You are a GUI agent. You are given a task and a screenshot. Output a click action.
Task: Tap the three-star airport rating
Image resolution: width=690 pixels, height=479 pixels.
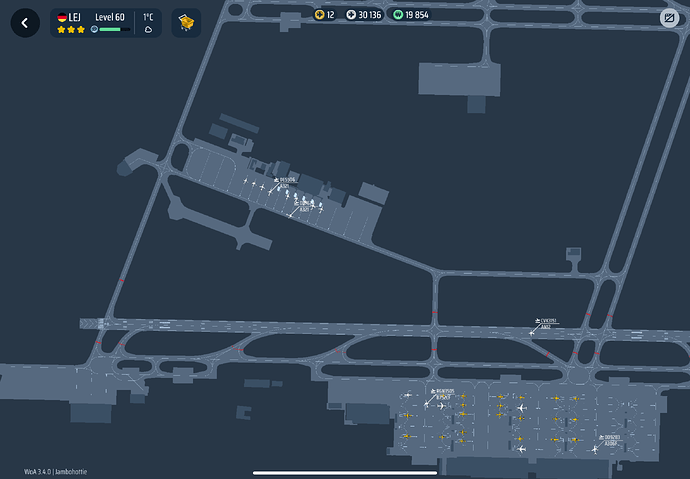[70, 30]
